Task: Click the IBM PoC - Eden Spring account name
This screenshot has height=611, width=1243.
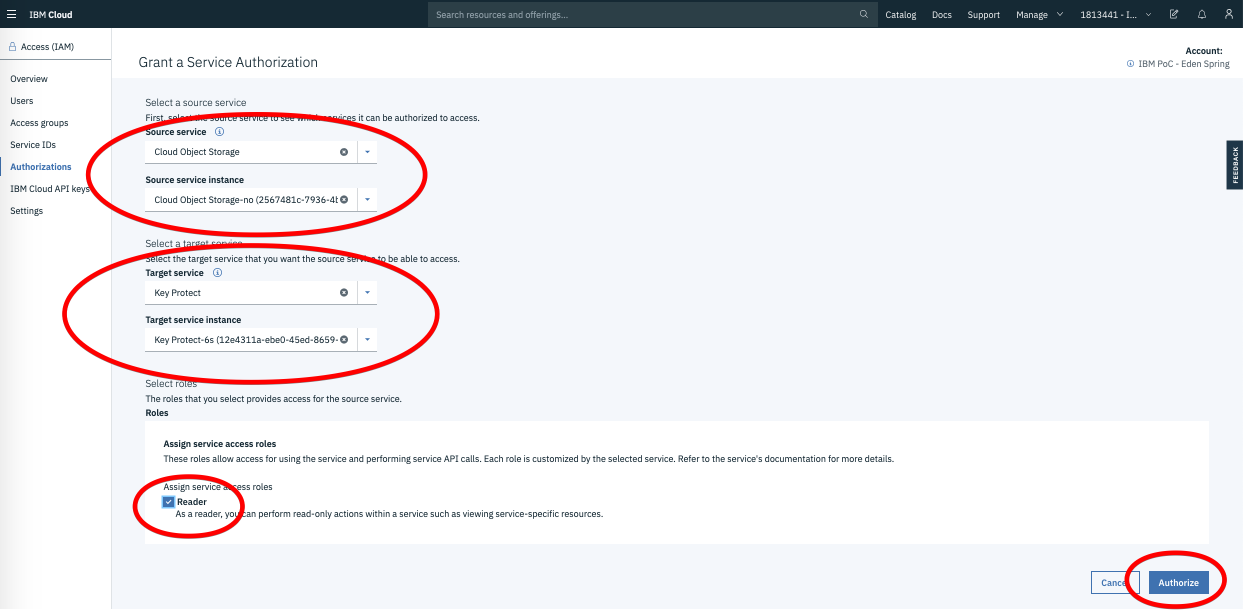Action: [1184, 64]
